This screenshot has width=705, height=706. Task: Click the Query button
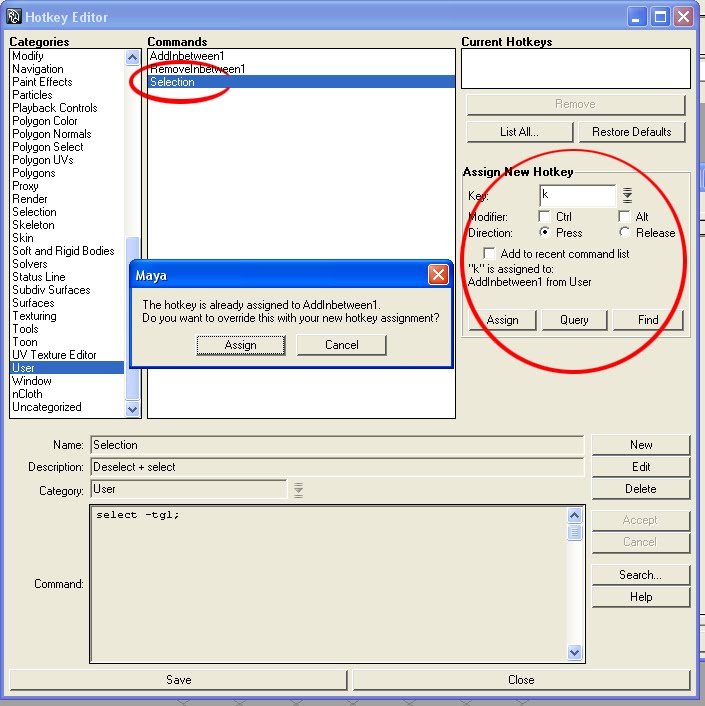click(574, 320)
